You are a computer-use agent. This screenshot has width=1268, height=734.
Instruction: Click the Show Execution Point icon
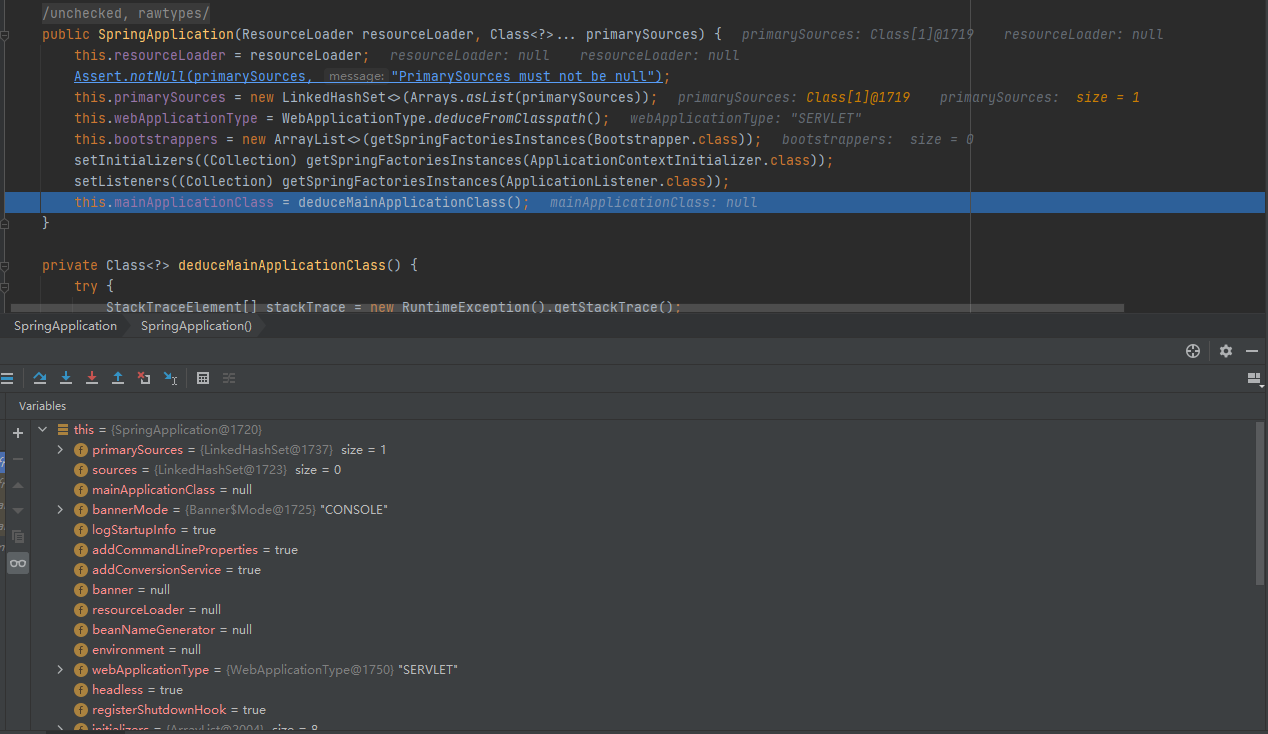pos(6,378)
